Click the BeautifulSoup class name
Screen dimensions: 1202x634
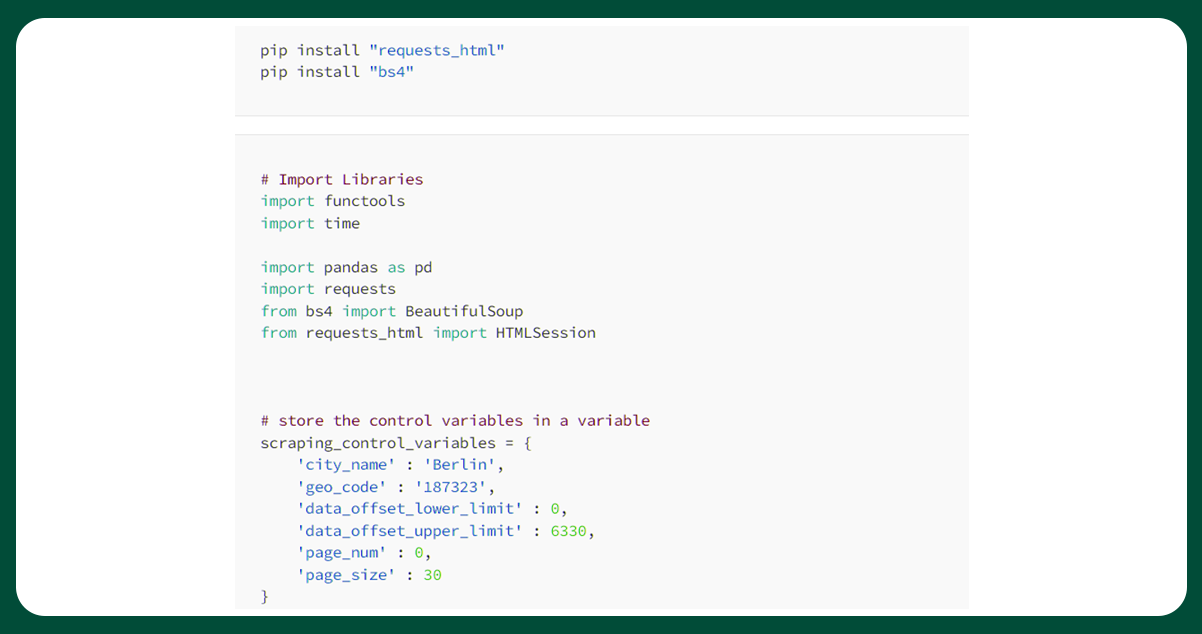click(x=463, y=311)
